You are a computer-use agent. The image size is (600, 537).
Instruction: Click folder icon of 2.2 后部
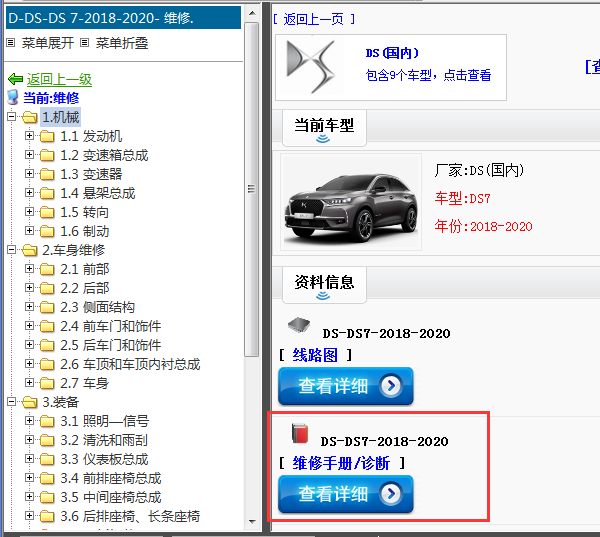pos(47,288)
